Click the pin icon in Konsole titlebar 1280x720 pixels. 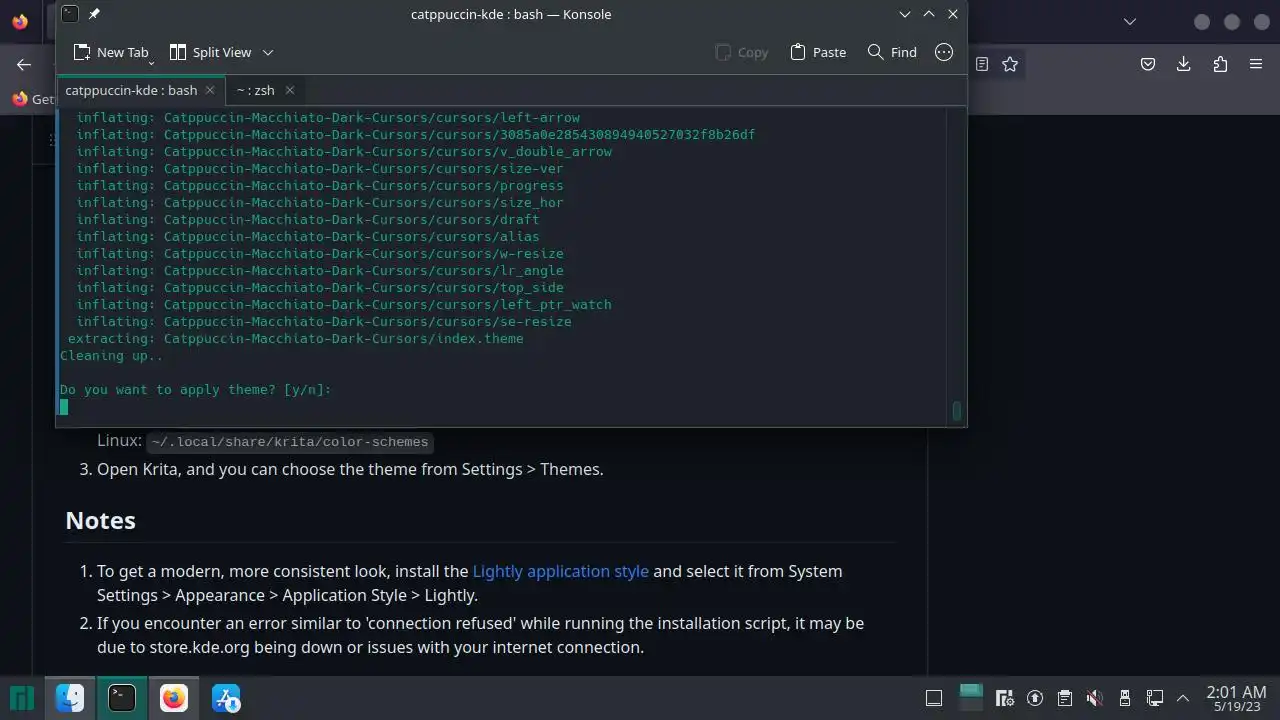[94, 14]
